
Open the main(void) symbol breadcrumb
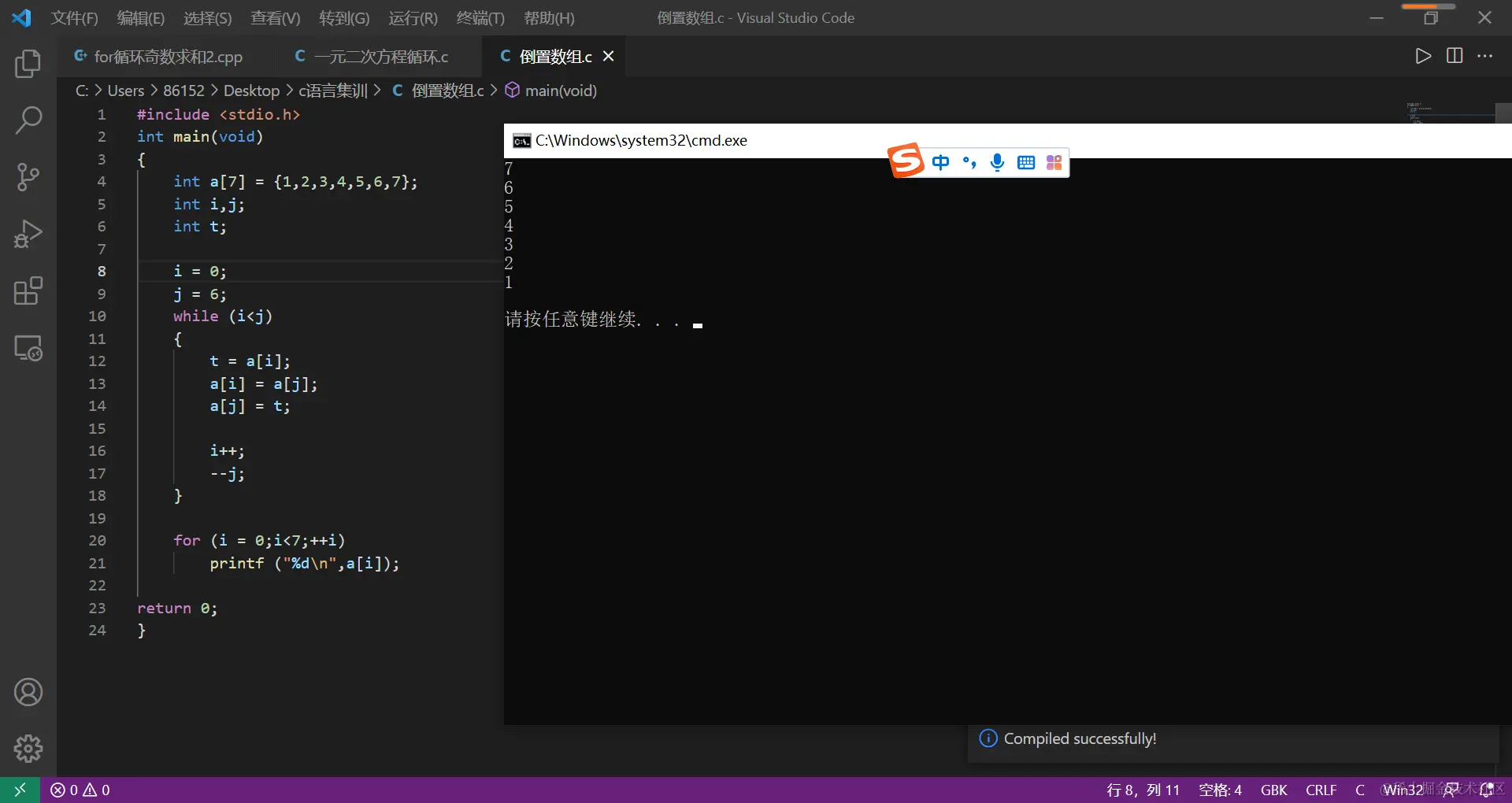(561, 91)
